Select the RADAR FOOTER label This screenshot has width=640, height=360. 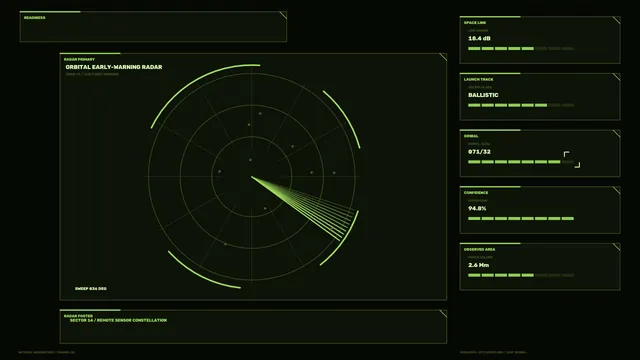[x=78, y=316]
